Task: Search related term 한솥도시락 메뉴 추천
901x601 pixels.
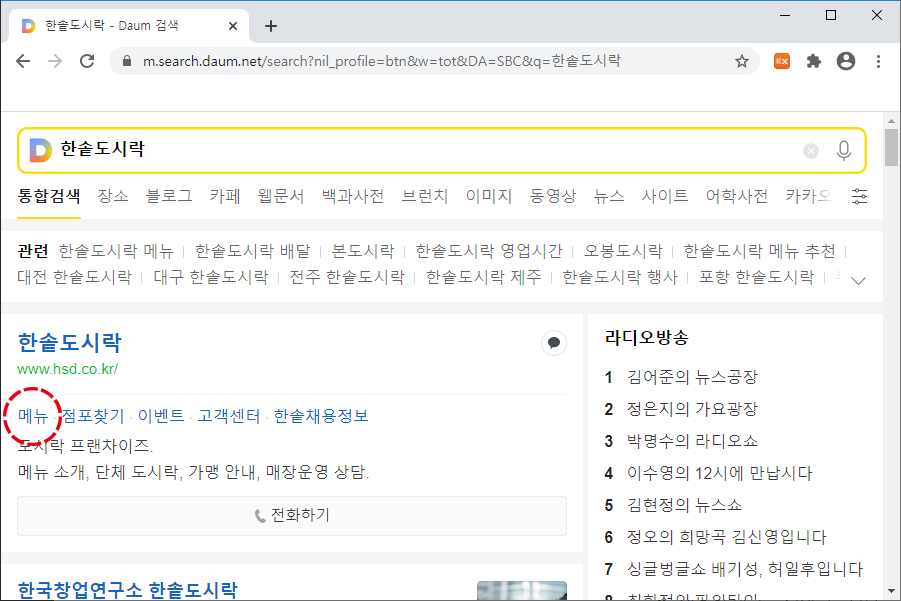Action: (759, 251)
